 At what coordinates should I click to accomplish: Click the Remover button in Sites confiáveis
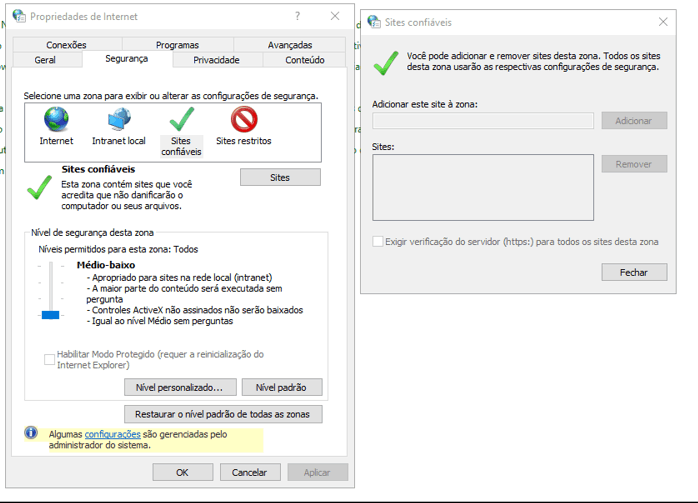pyautogui.click(x=634, y=164)
